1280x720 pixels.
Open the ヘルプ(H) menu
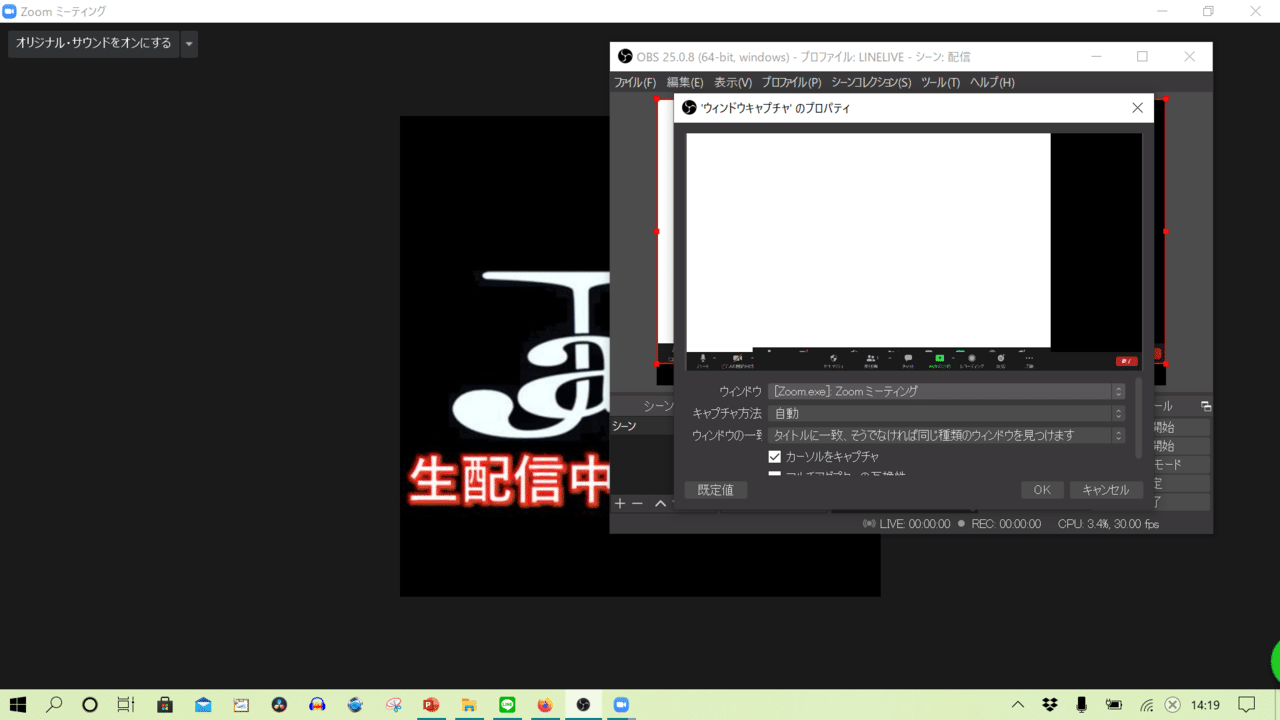992,82
